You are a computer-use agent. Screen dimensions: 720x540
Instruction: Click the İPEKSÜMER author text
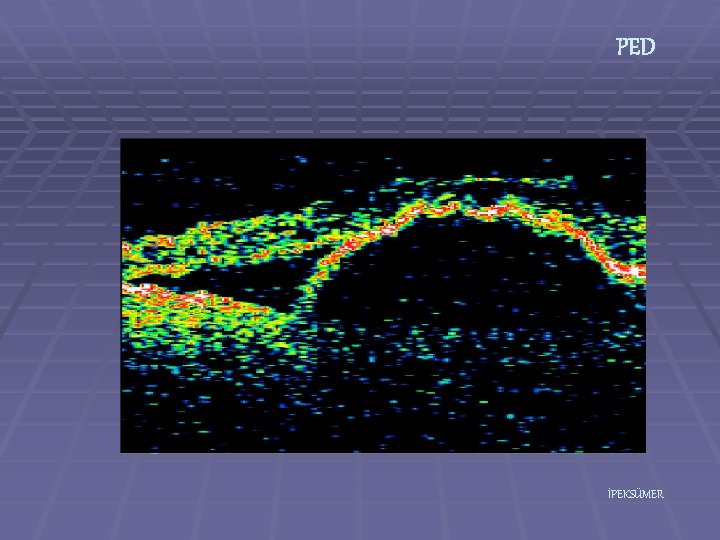click(x=636, y=494)
